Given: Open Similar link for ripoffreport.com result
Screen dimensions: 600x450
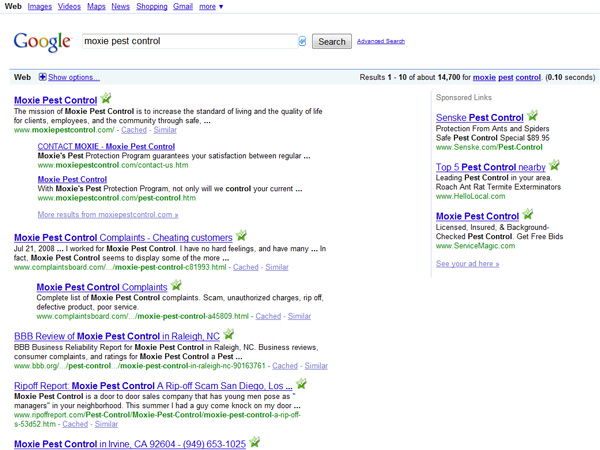Looking at the screenshot, I should [106, 424].
